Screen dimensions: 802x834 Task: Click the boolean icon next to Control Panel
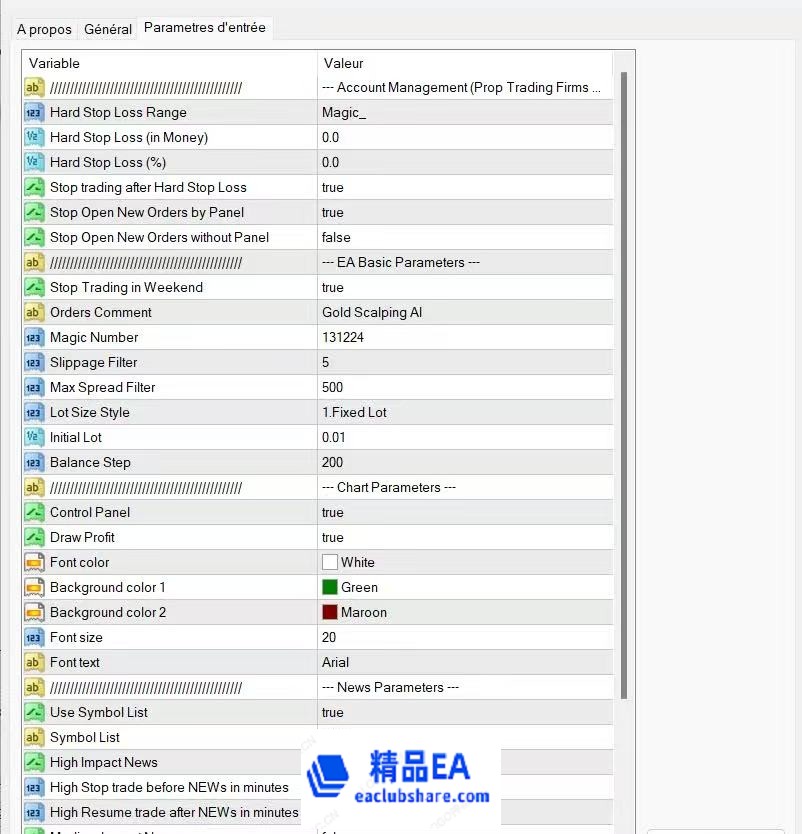(x=33, y=512)
